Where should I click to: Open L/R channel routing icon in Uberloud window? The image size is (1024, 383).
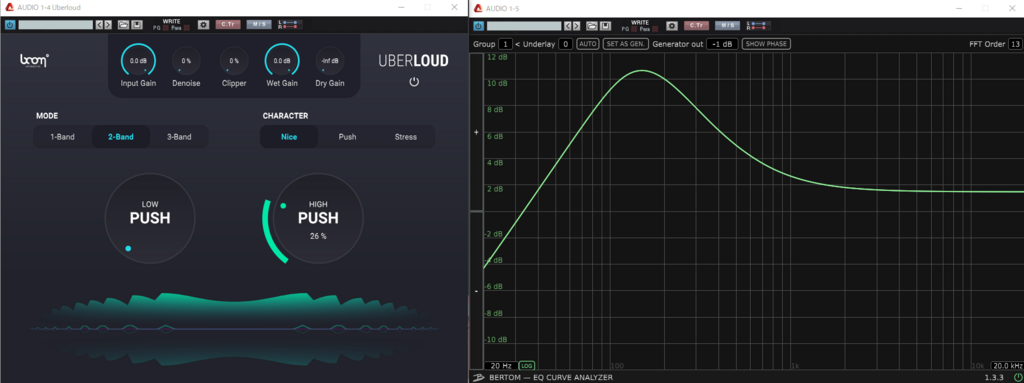point(291,25)
